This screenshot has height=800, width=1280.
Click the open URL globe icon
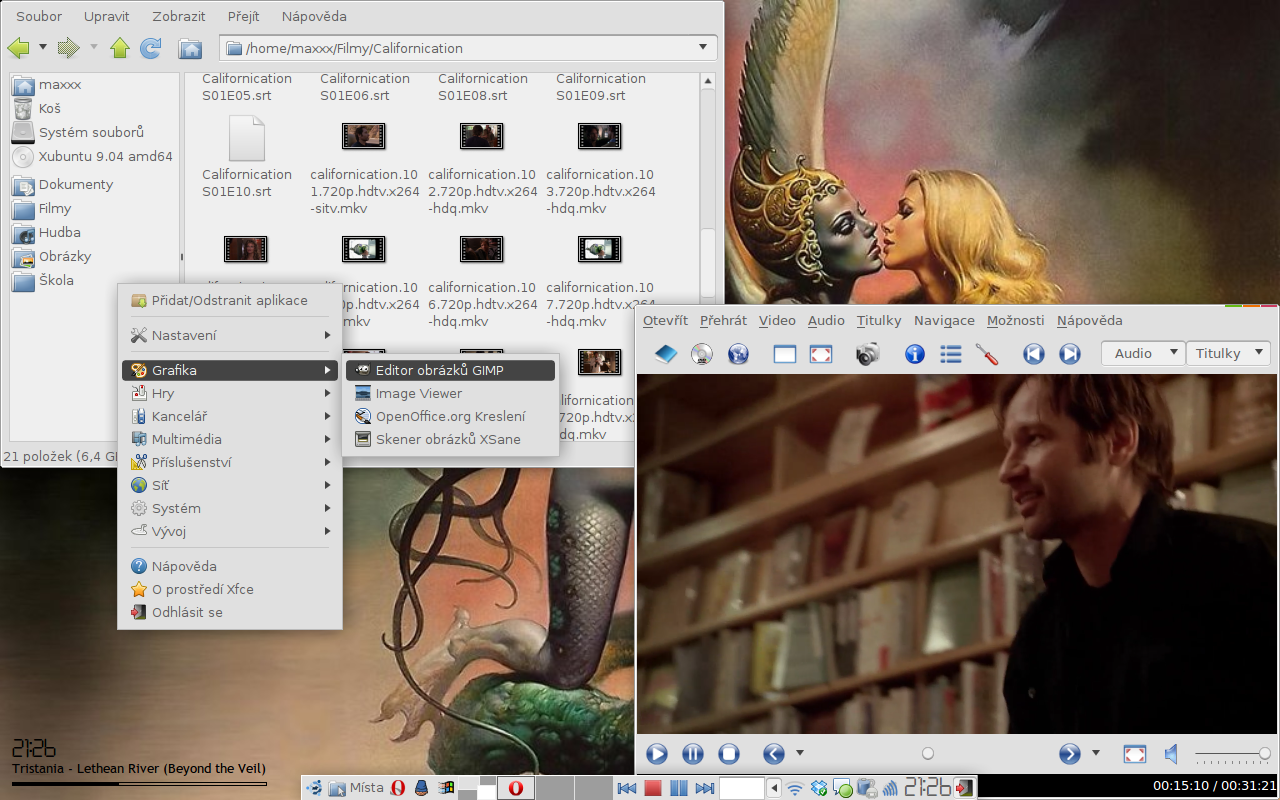(738, 354)
